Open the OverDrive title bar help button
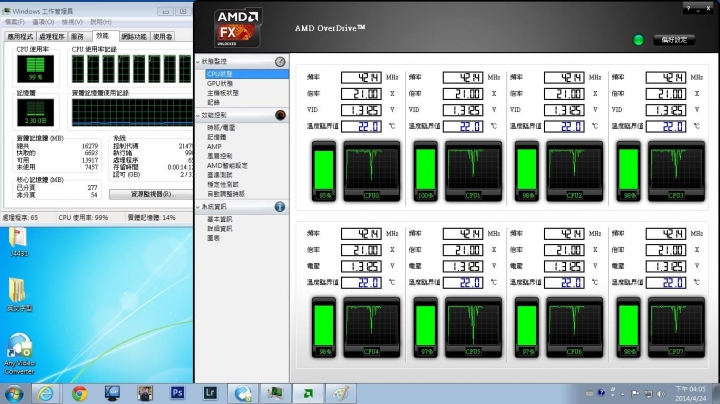The image size is (720, 404). [688, 8]
